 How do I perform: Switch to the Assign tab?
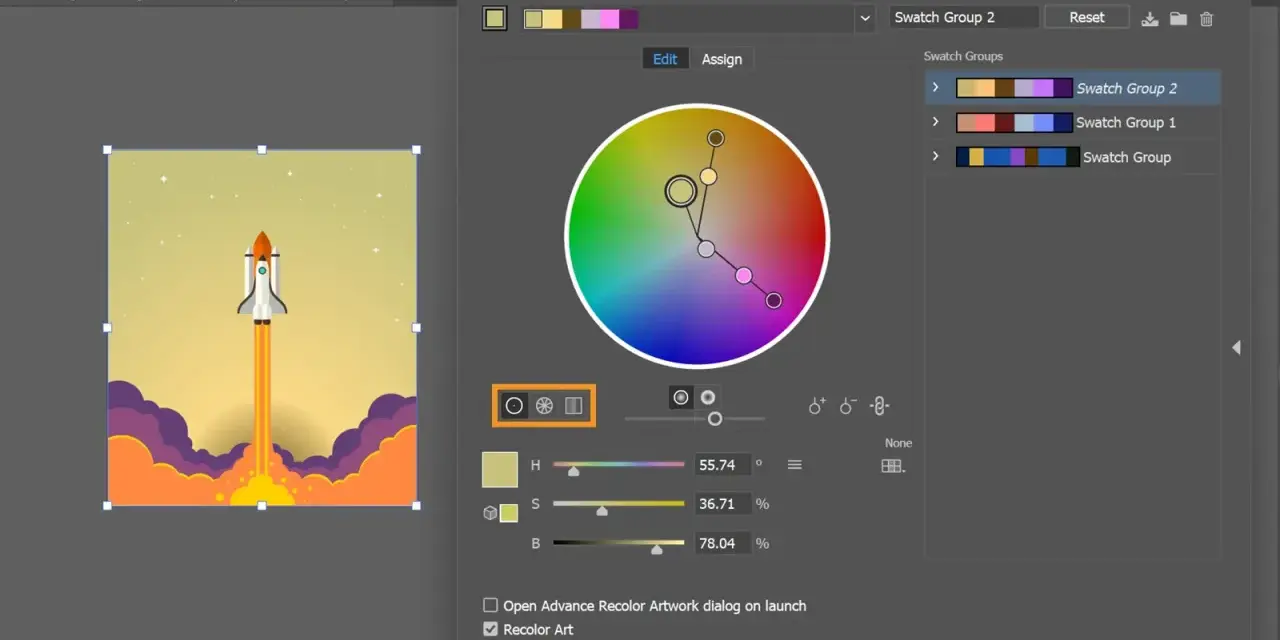(x=722, y=59)
